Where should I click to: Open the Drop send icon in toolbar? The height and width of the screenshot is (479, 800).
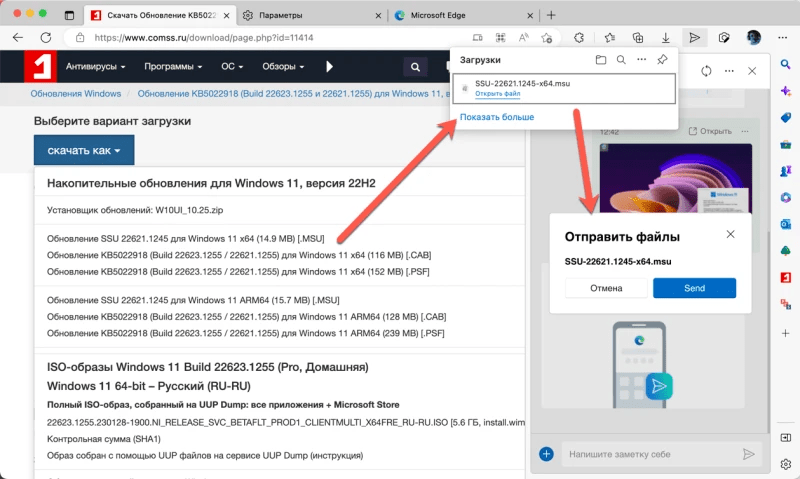(694, 37)
